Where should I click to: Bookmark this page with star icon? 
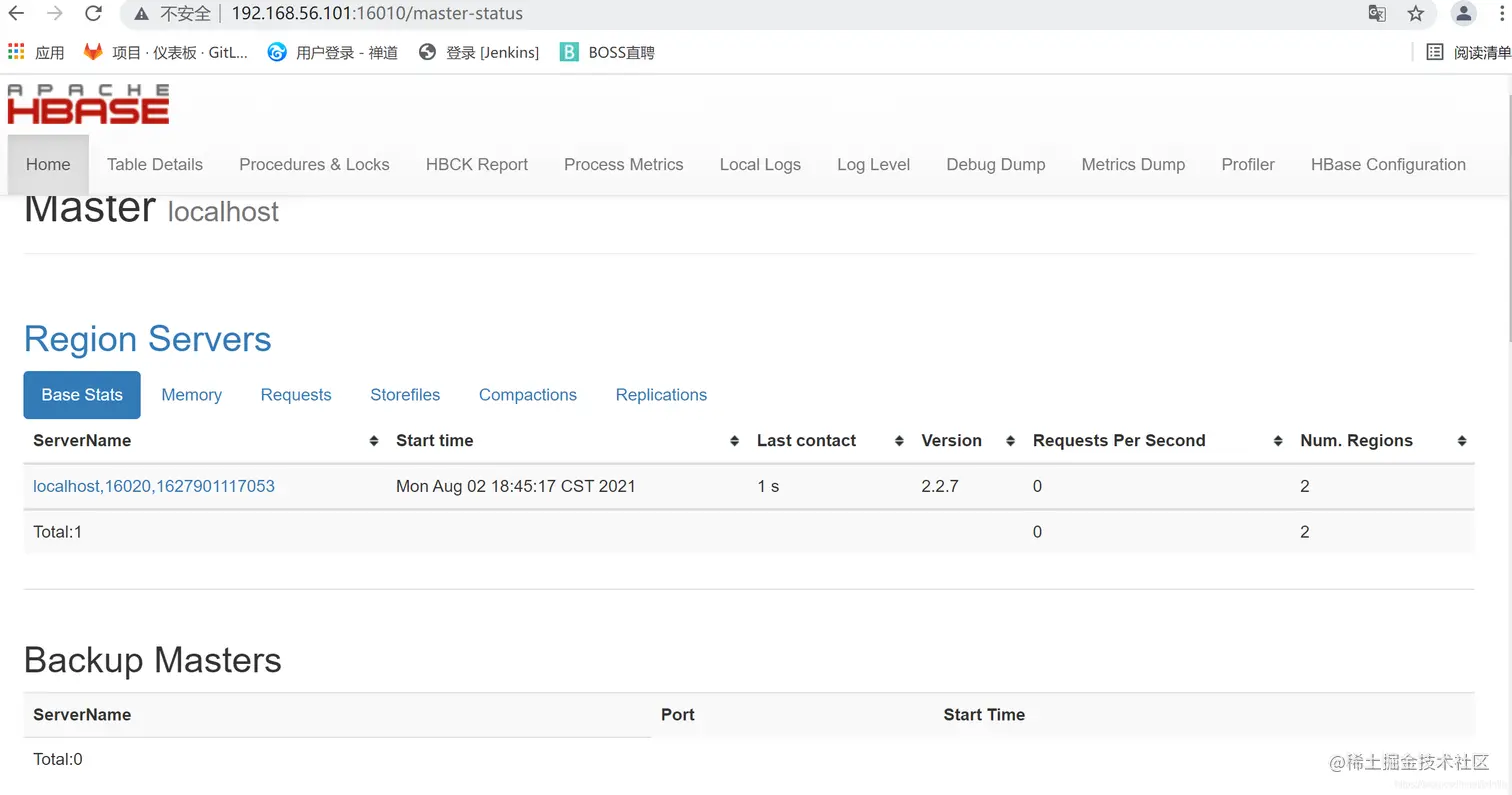[x=1415, y=14]
